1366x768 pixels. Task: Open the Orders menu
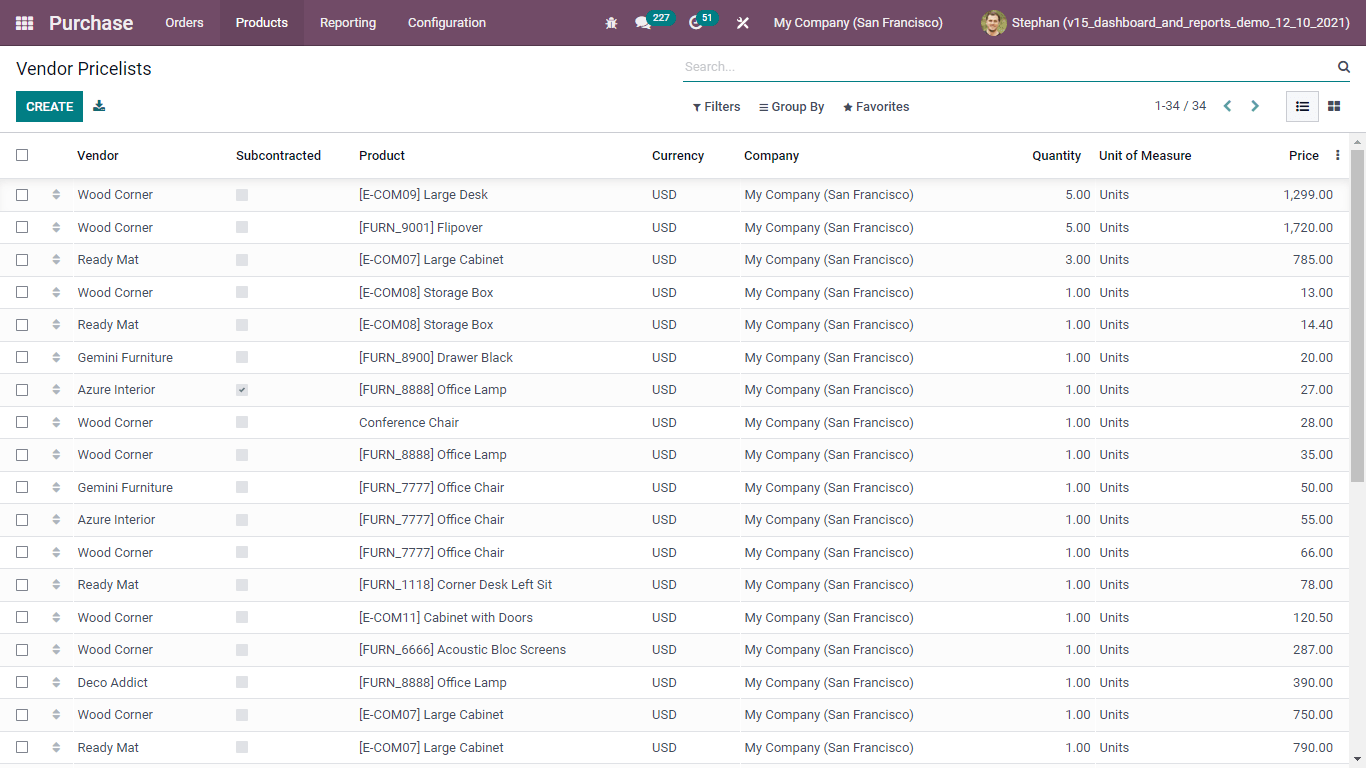pyautogui.click(x=184, y=23)
